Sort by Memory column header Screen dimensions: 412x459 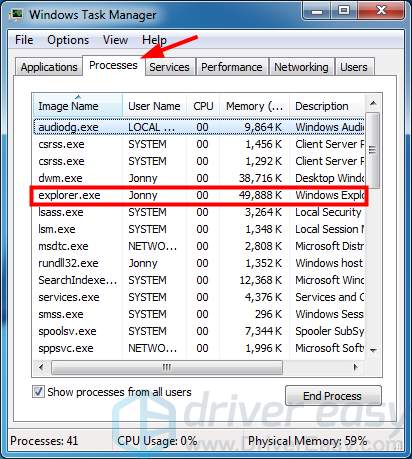pos(255,106)
